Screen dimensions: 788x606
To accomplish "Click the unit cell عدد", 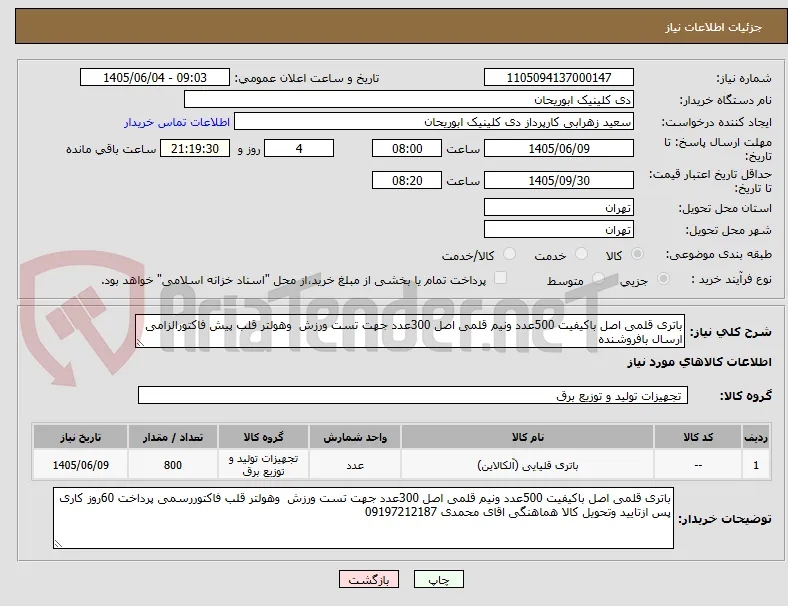I will pos(355,465).
